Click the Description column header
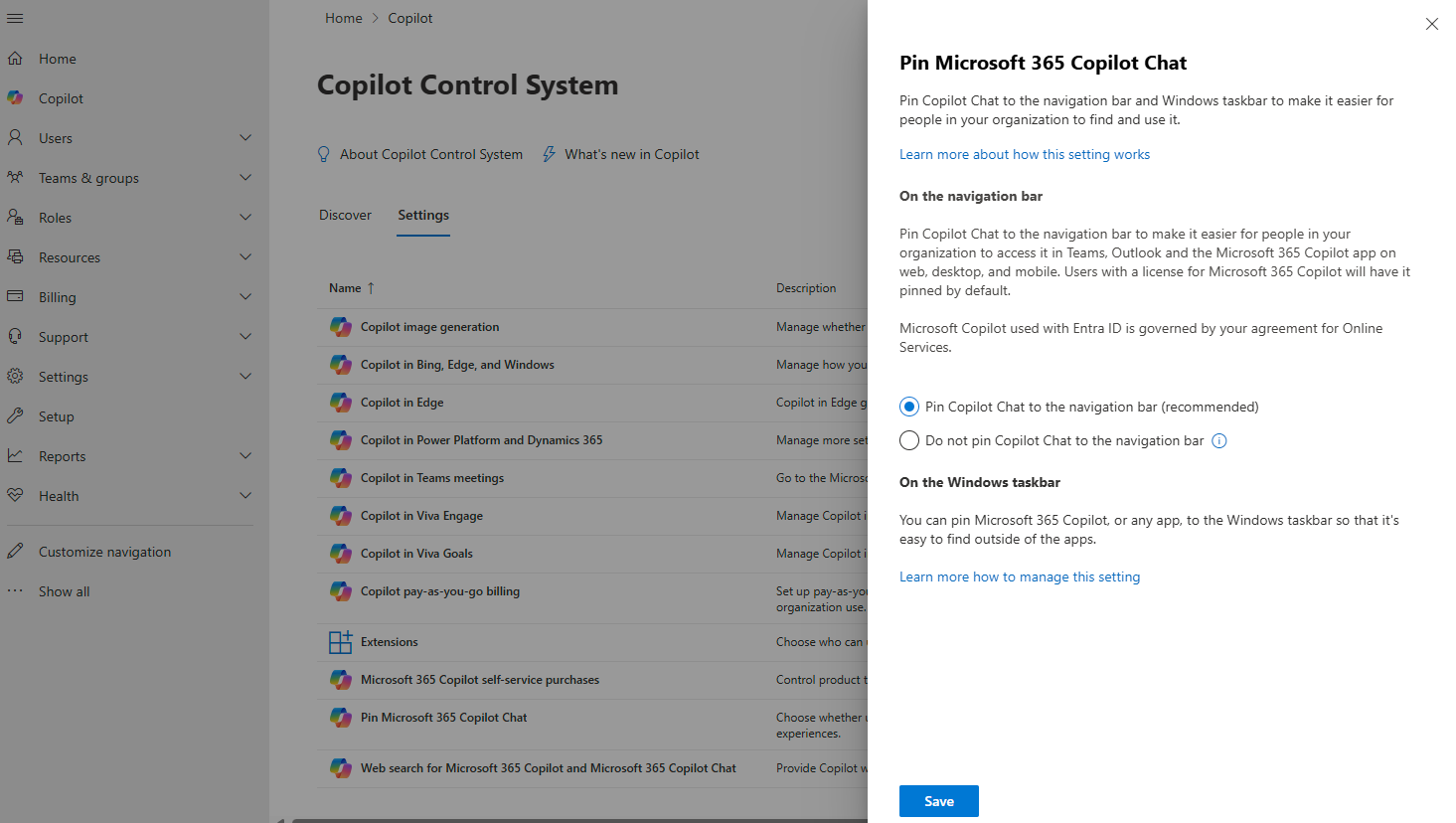Screen dimensions: 1456x823 [806, 288]
